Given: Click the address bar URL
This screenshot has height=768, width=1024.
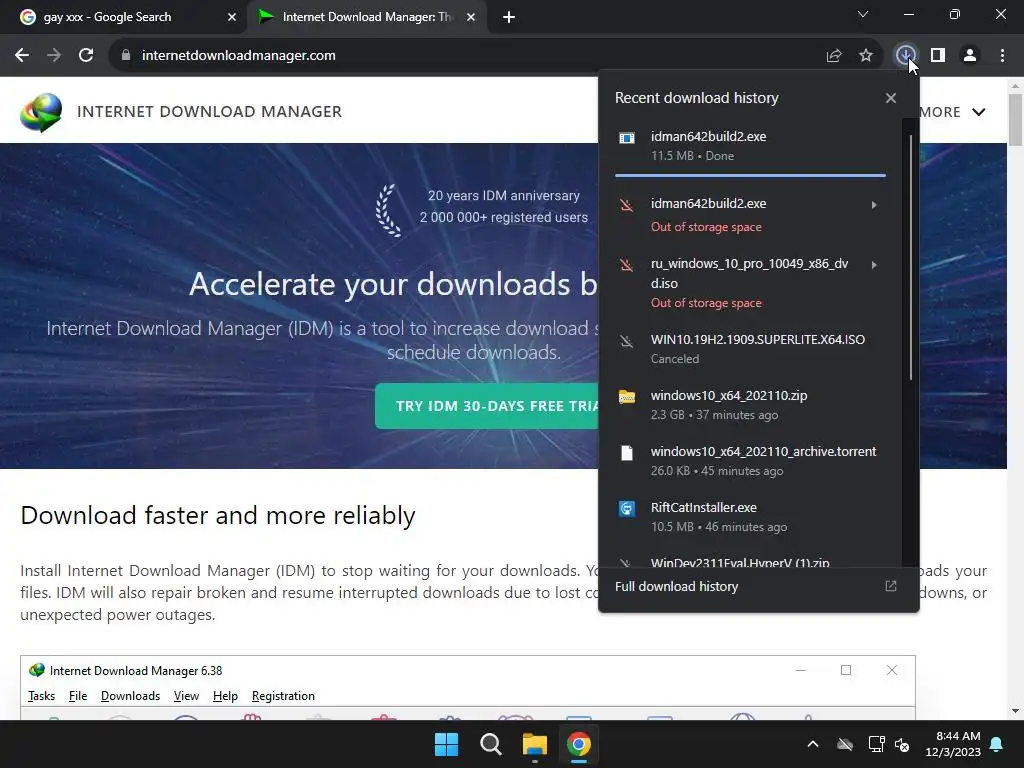Looking at the screenshot, I should click(x=238, y=56).
